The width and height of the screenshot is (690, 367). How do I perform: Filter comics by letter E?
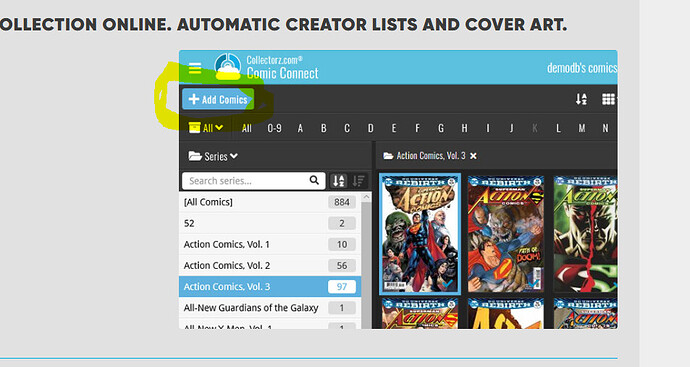(x=394, y=128)
